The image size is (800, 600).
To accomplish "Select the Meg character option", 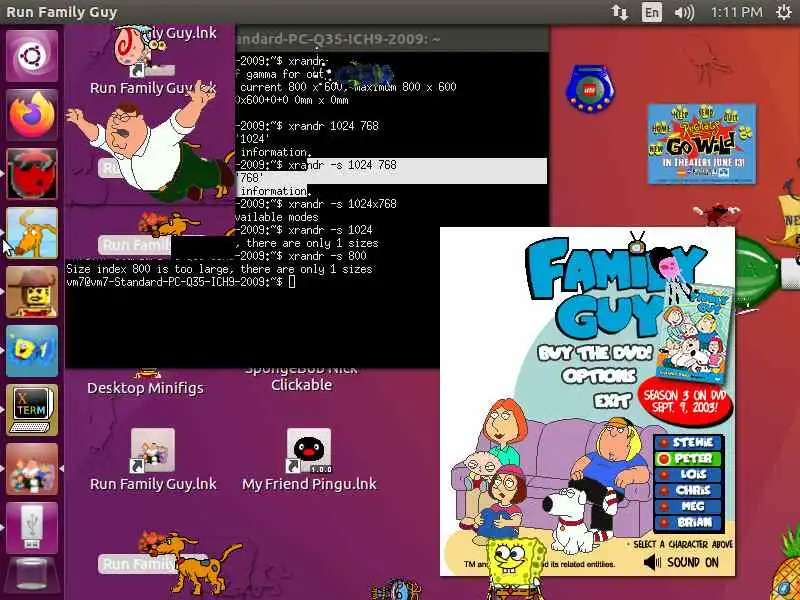I will click(x=689, y=506).
